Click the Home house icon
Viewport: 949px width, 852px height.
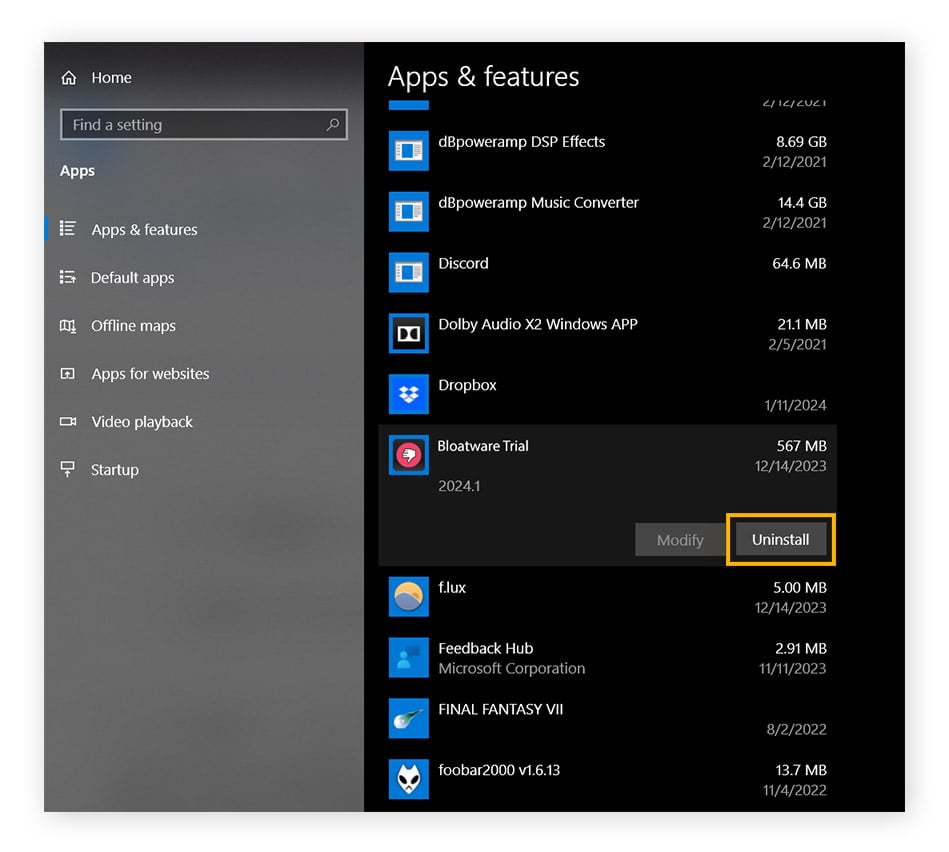click(x=68, y=76)
